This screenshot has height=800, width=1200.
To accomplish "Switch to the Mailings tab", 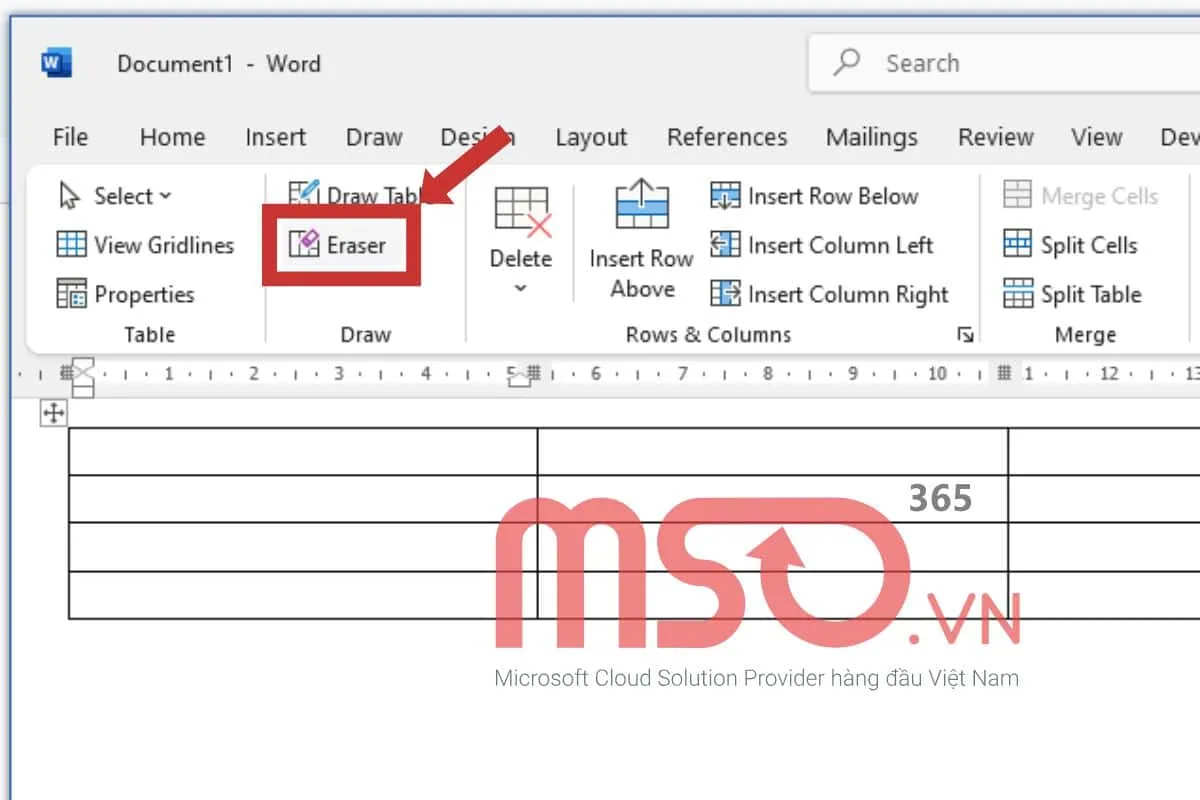I will [871, 137].
